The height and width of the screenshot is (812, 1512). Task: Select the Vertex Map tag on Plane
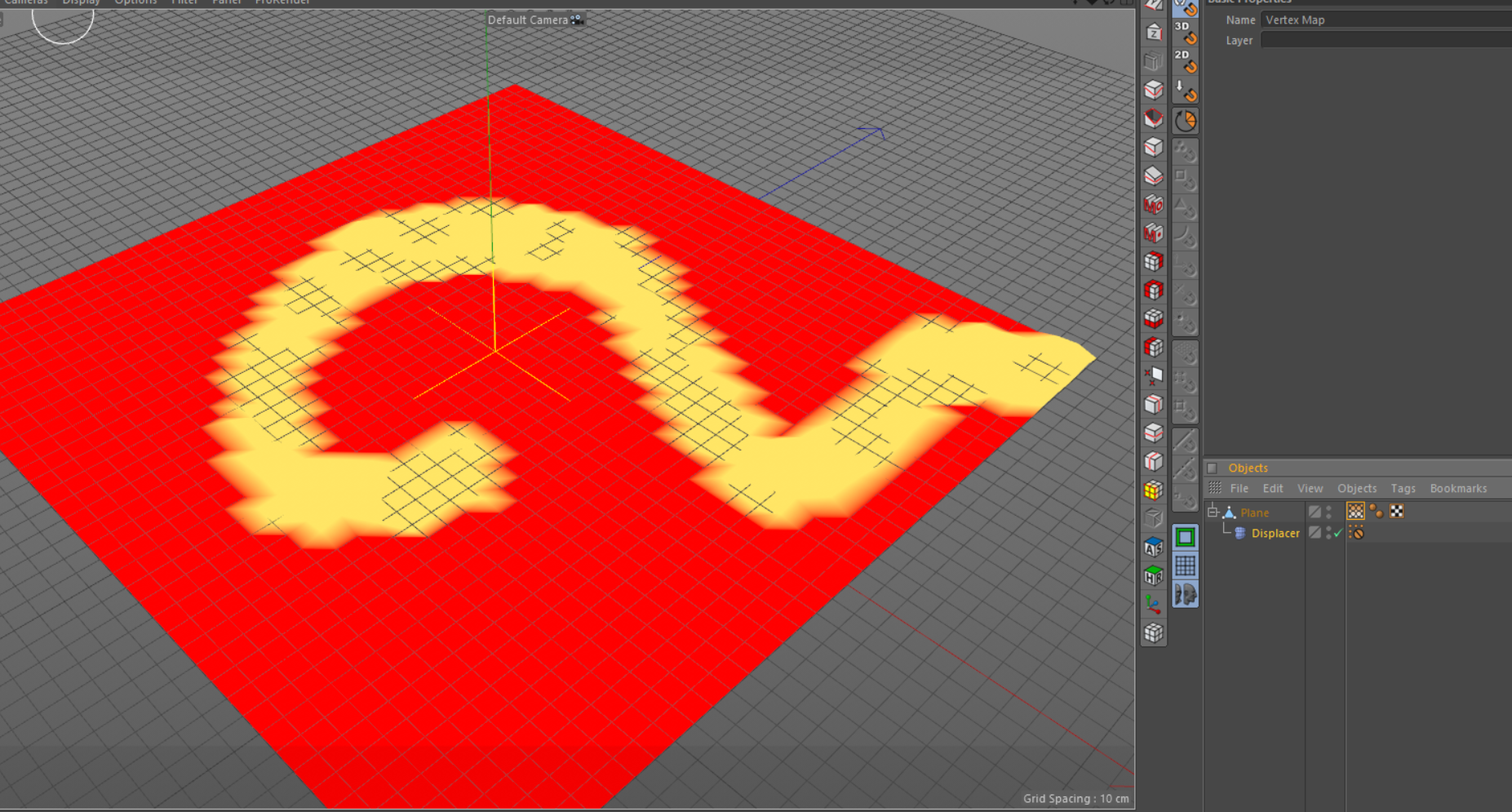click(1355, 512)
